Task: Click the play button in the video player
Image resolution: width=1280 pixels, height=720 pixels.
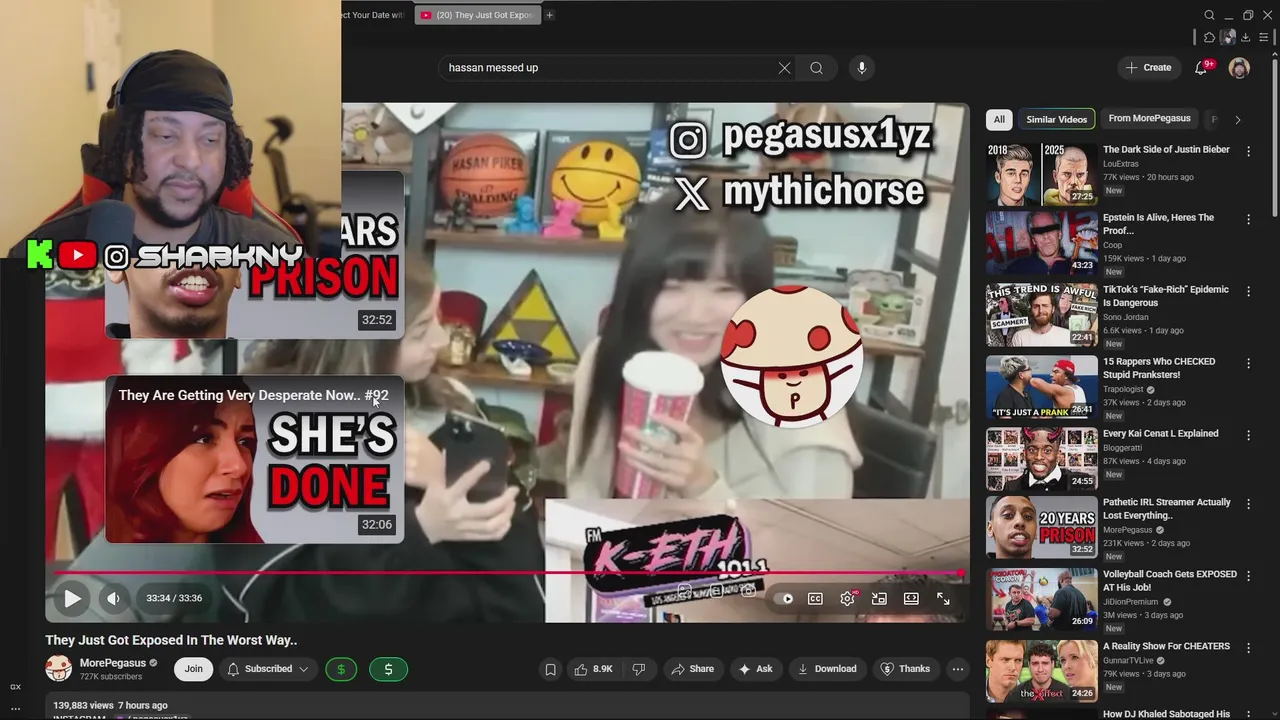Action: tap(72, 598)
